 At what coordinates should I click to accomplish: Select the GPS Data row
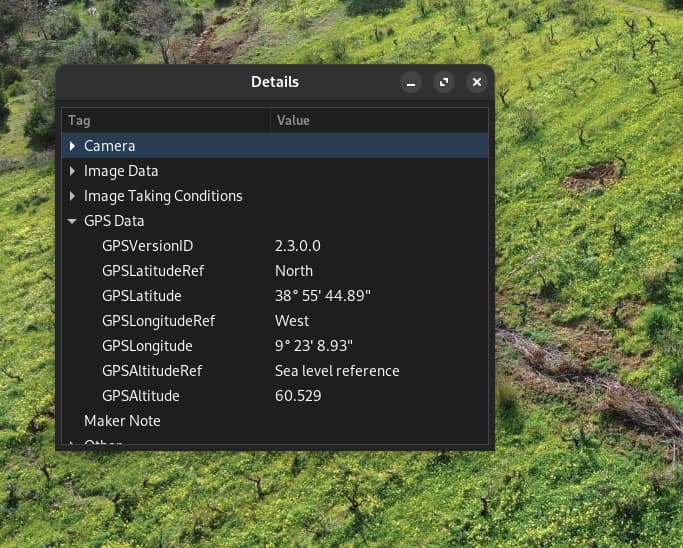point(275,221)
